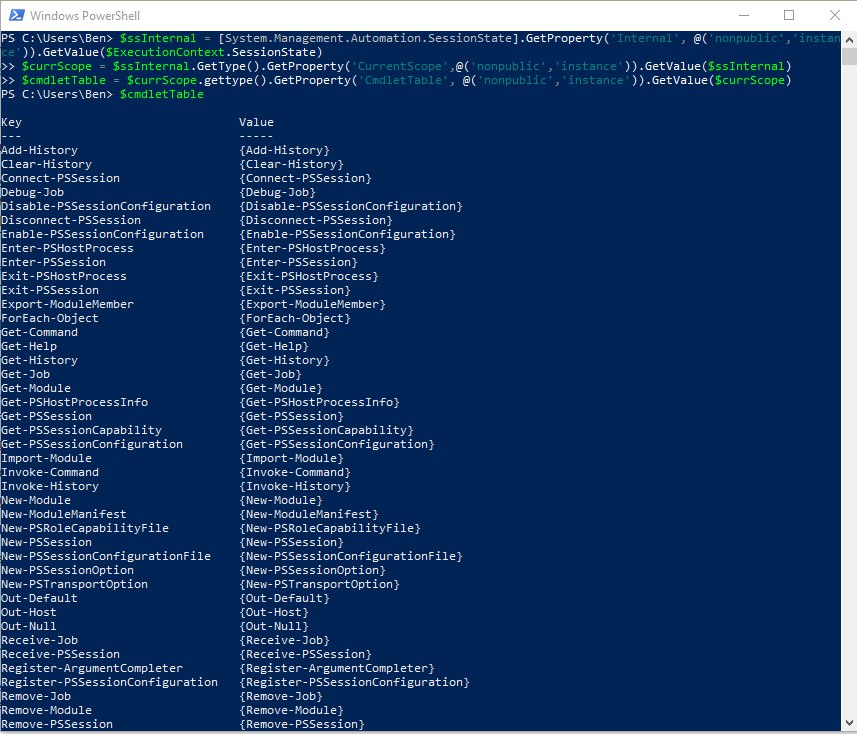Image resolution: width=857 pixels, height=734 pixels.
Task: Click the 'New-PSSessionOption' key entry
Action: click(x=67, y=570)
